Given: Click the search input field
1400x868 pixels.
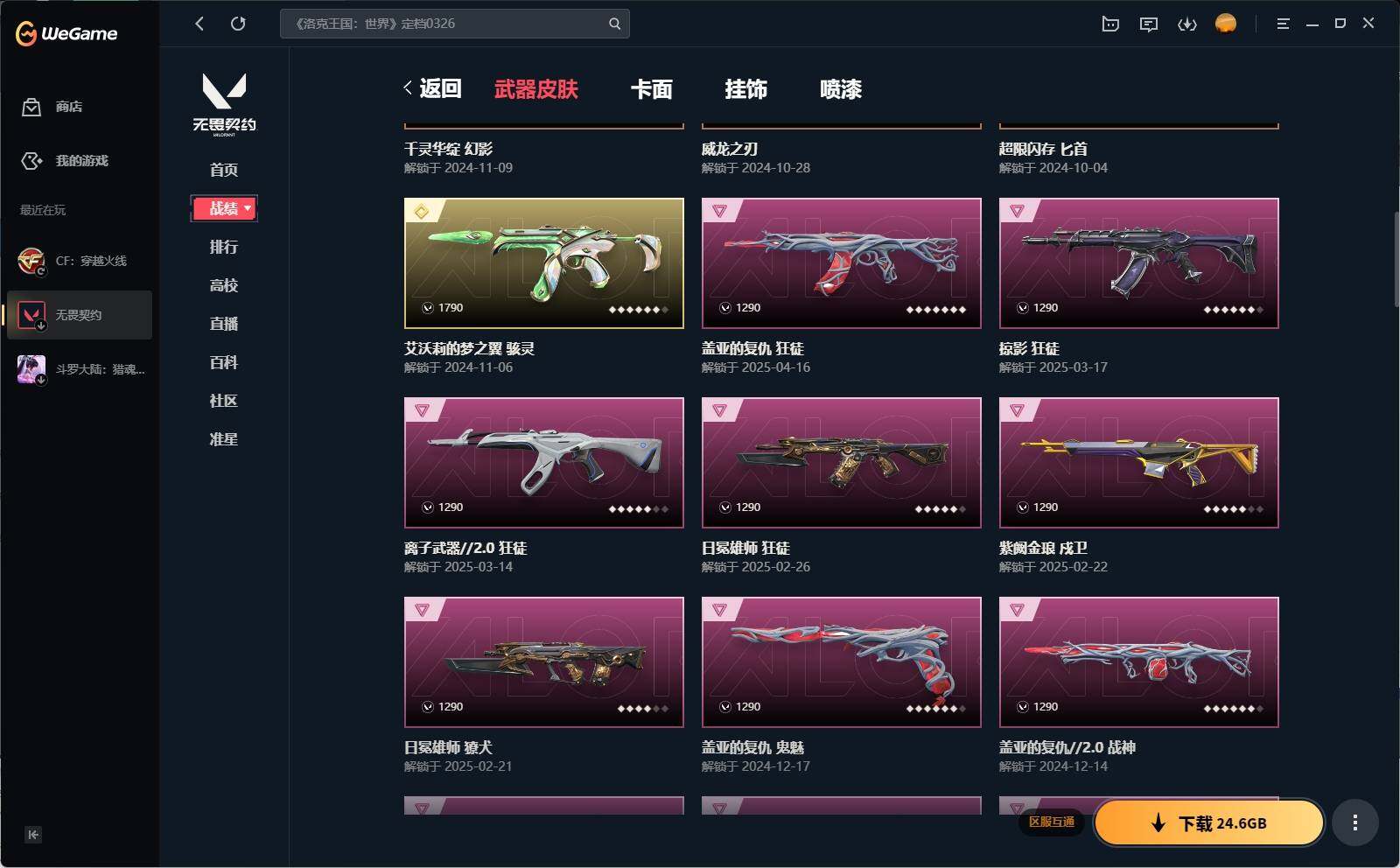Looking at the screenshot, I should click(446, 24).
